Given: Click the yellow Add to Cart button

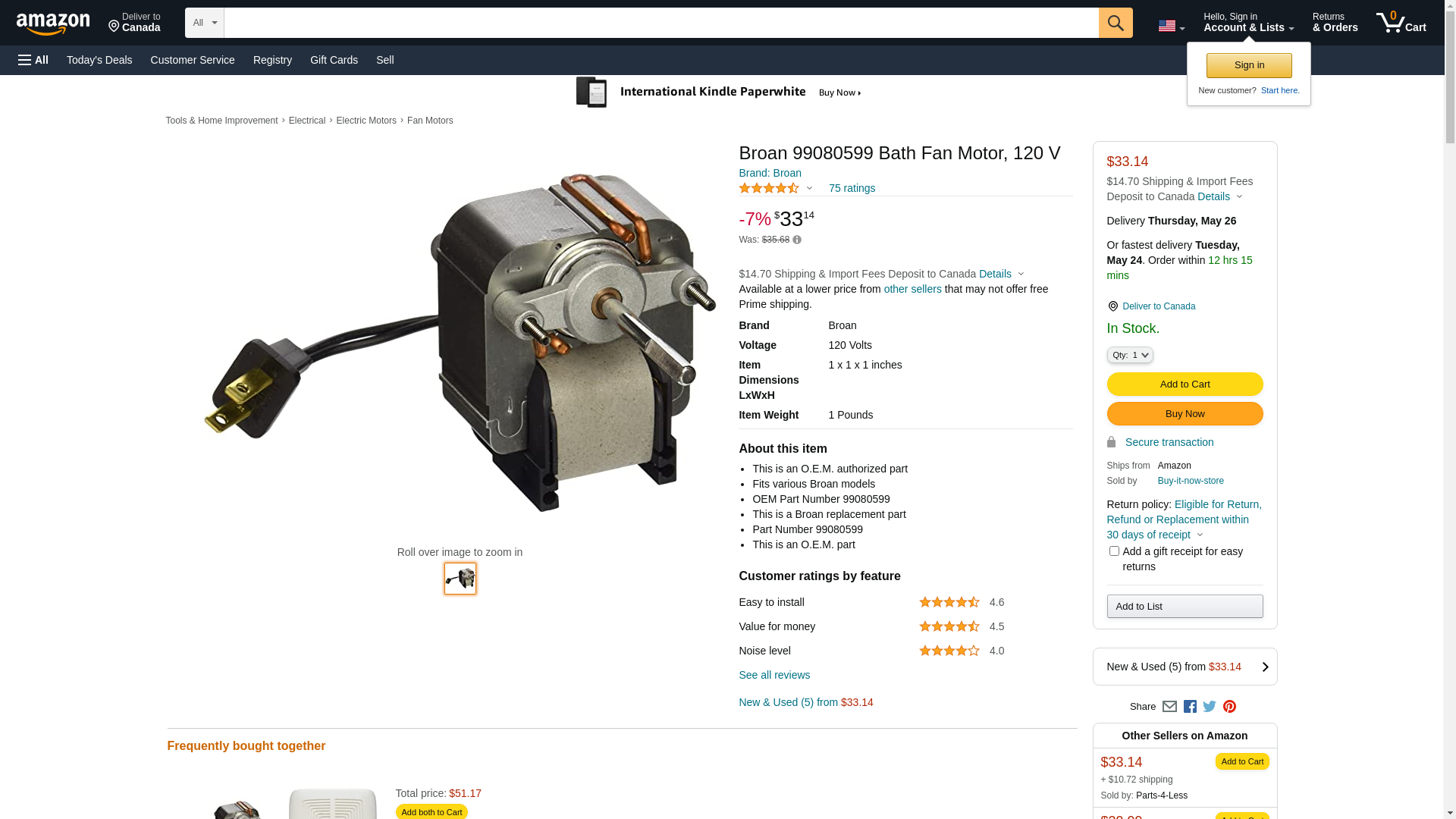Looking at the screenshot, I should click(1185, 384).
